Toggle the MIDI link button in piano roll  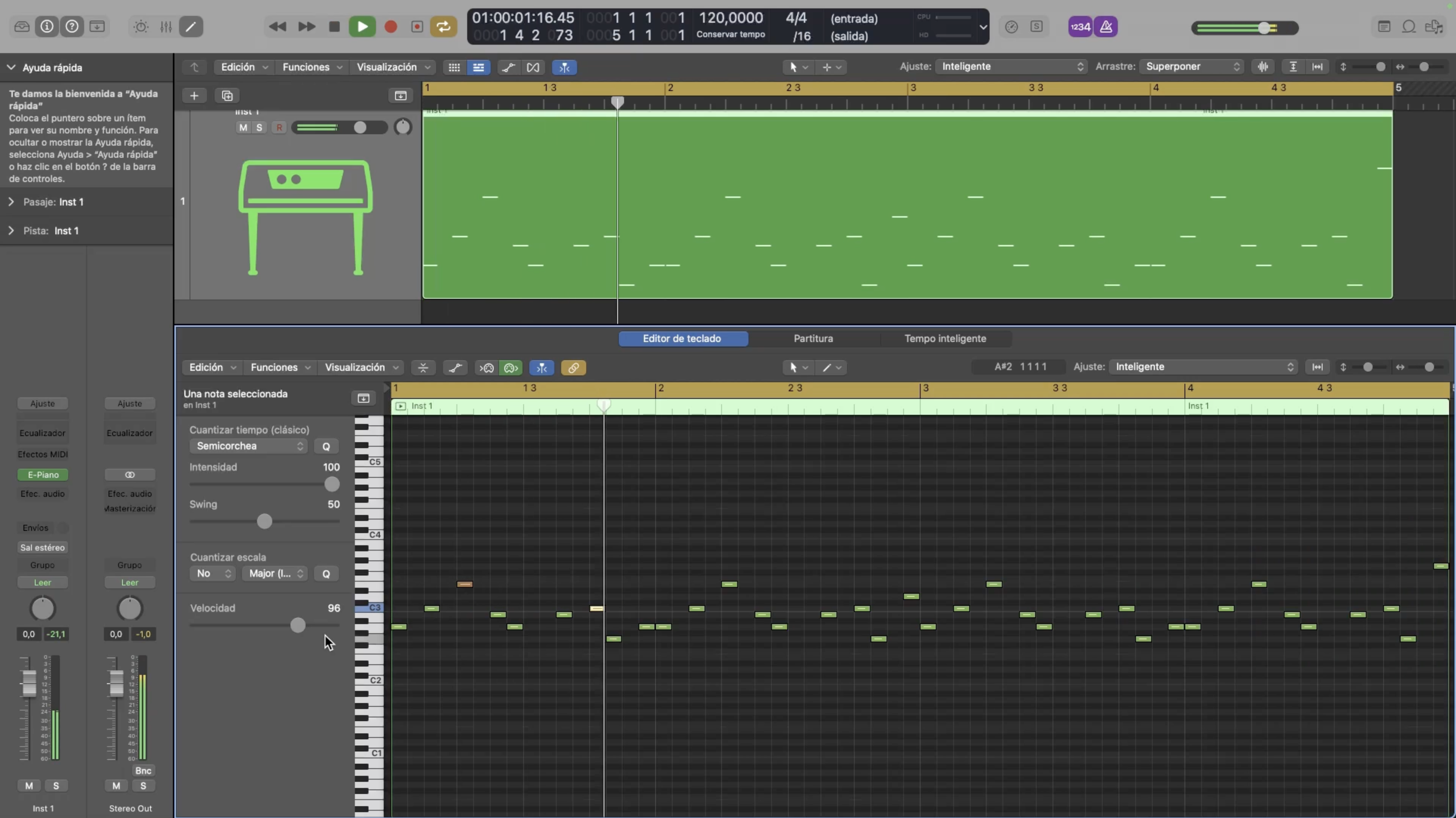coord(573,368)
